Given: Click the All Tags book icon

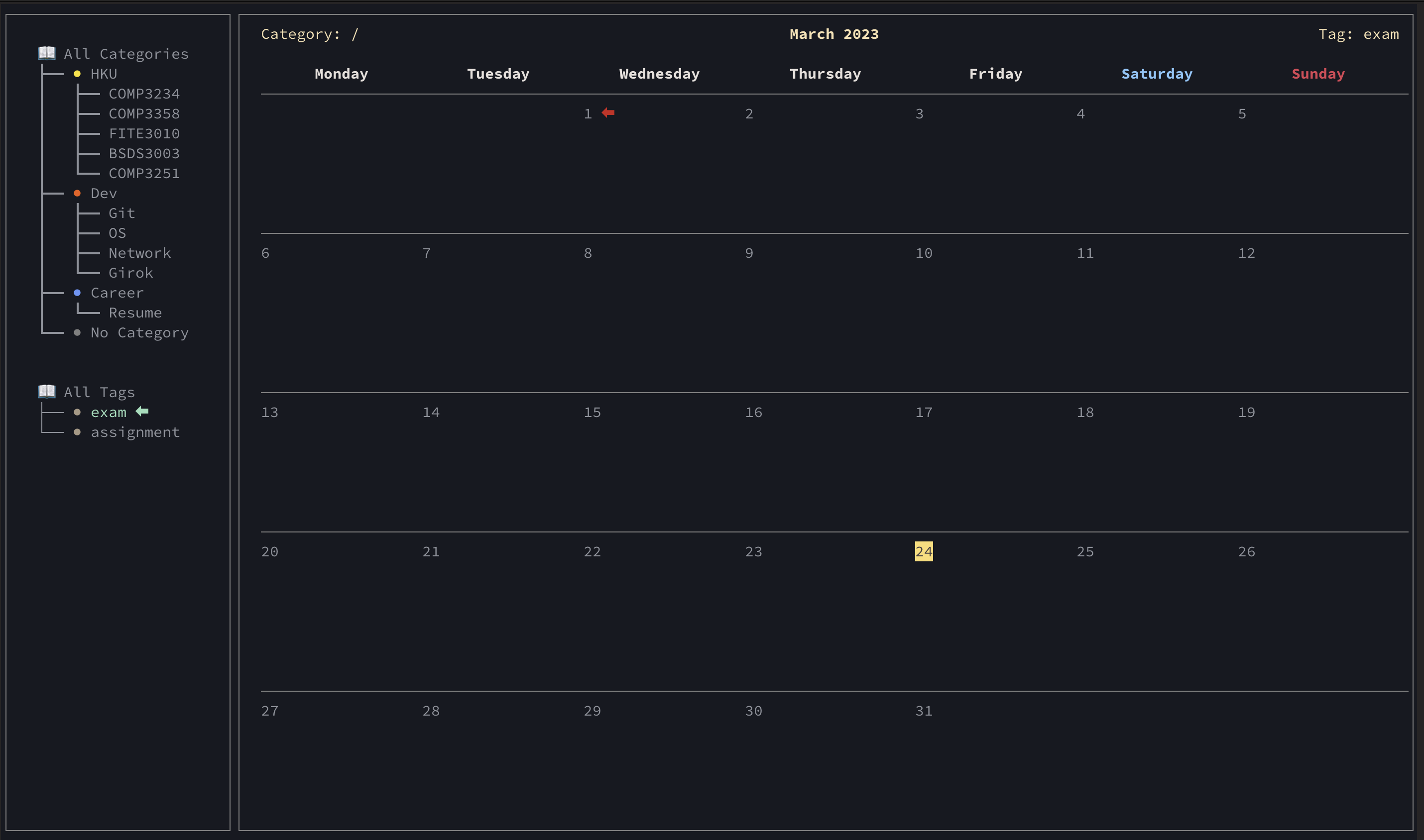Looking at the screenshot, I should 46,392.
